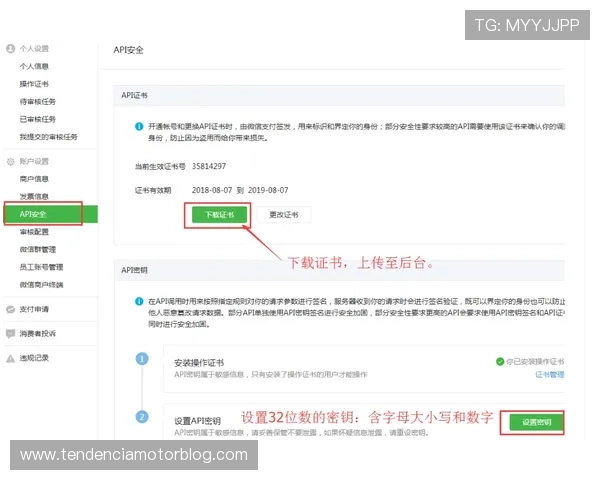Screen dimensions: 600x480
Task: Click the green 下载证书 button
Action: tap(219, 215)
